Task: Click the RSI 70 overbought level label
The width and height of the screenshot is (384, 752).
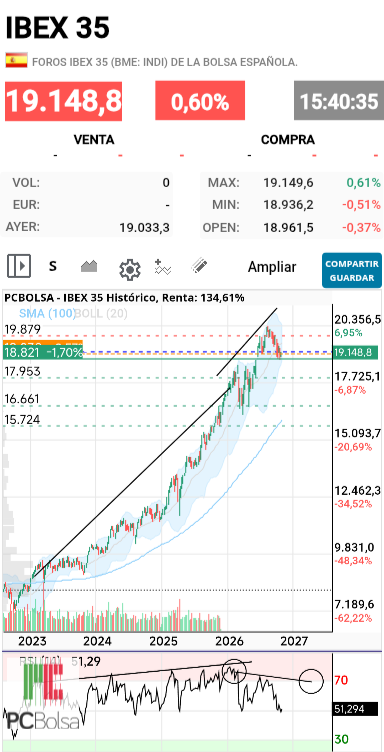Action: pos(342,680)
